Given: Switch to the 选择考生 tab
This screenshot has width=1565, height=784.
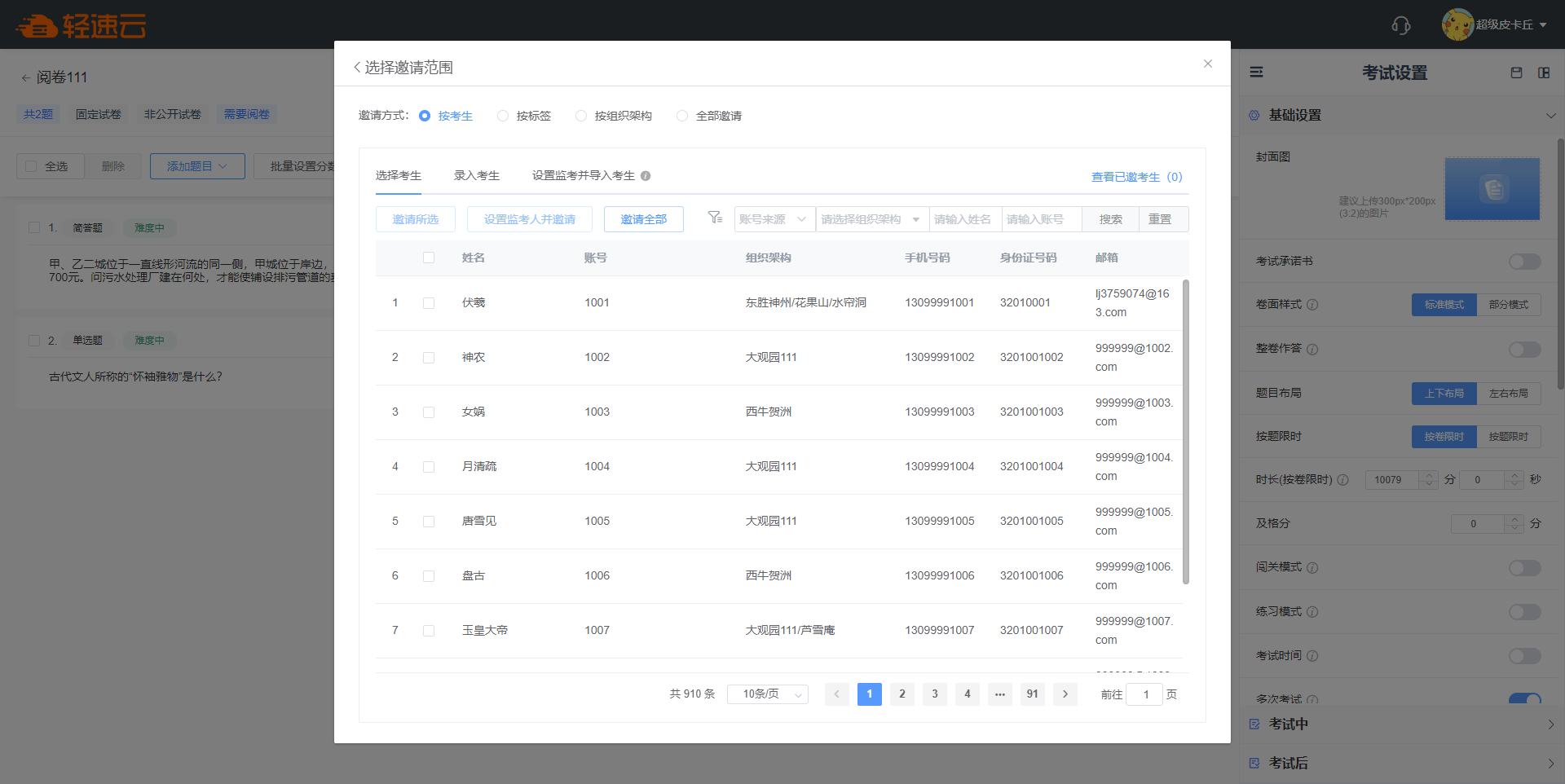Looking at the screenshot, I should click(x=399, y=176).
